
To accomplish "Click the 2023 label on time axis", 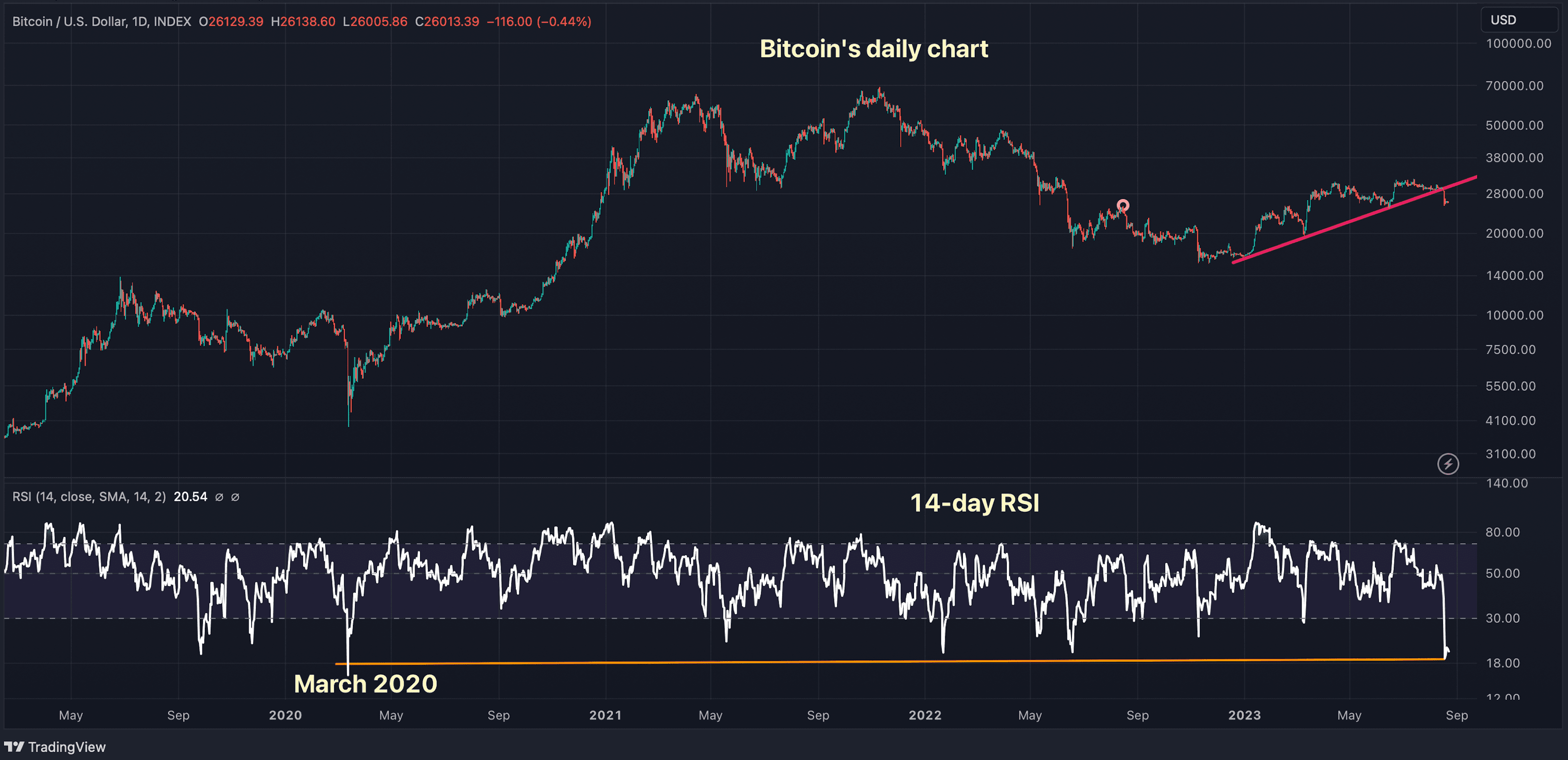I will coord(1244,716).
